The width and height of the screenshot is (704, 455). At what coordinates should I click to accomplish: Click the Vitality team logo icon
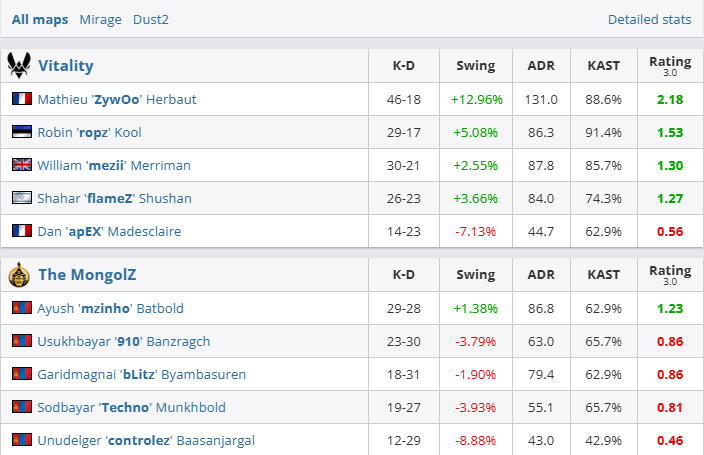click(x=19, y=65)
